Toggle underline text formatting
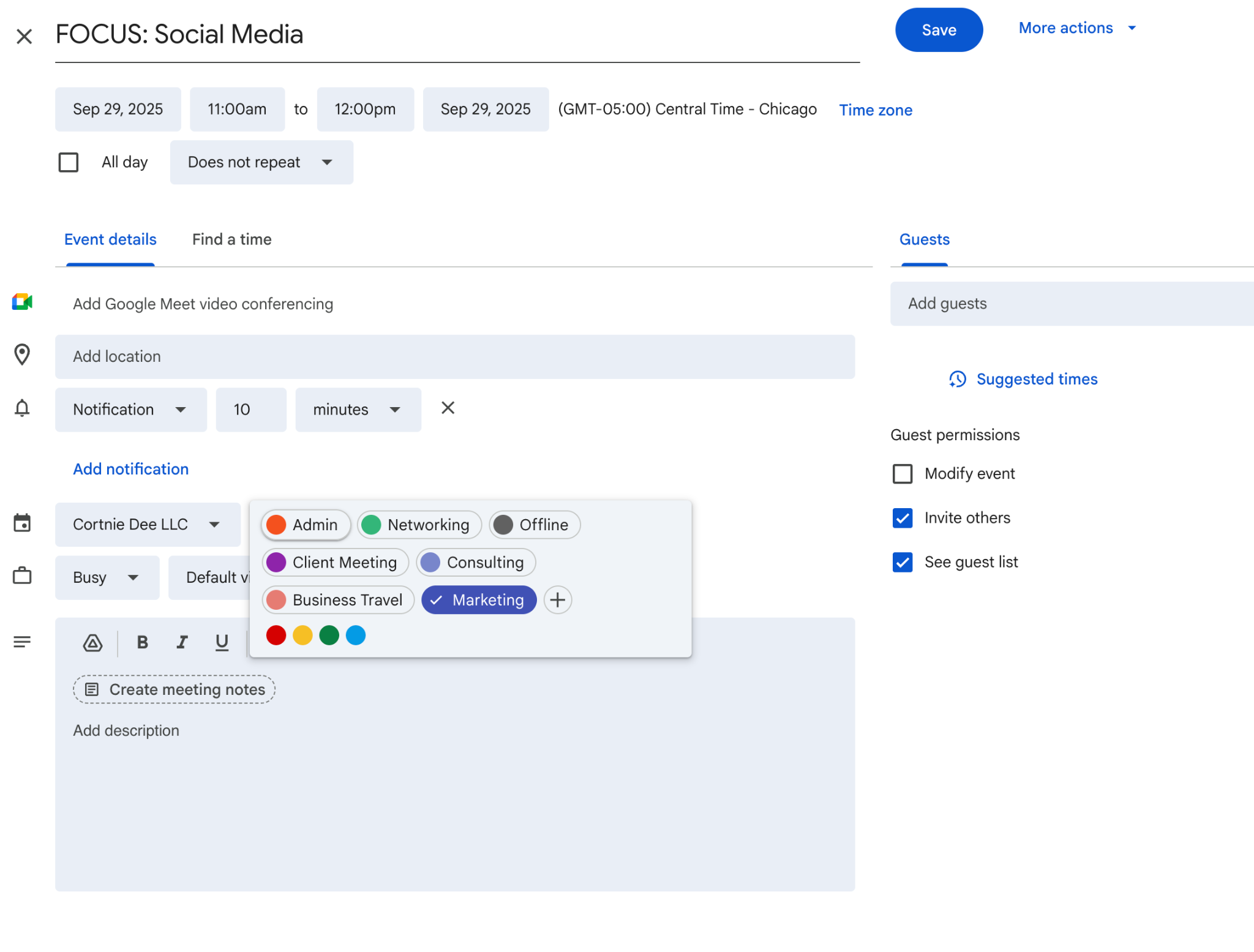The image size is (1254, 952). point(222,642)
